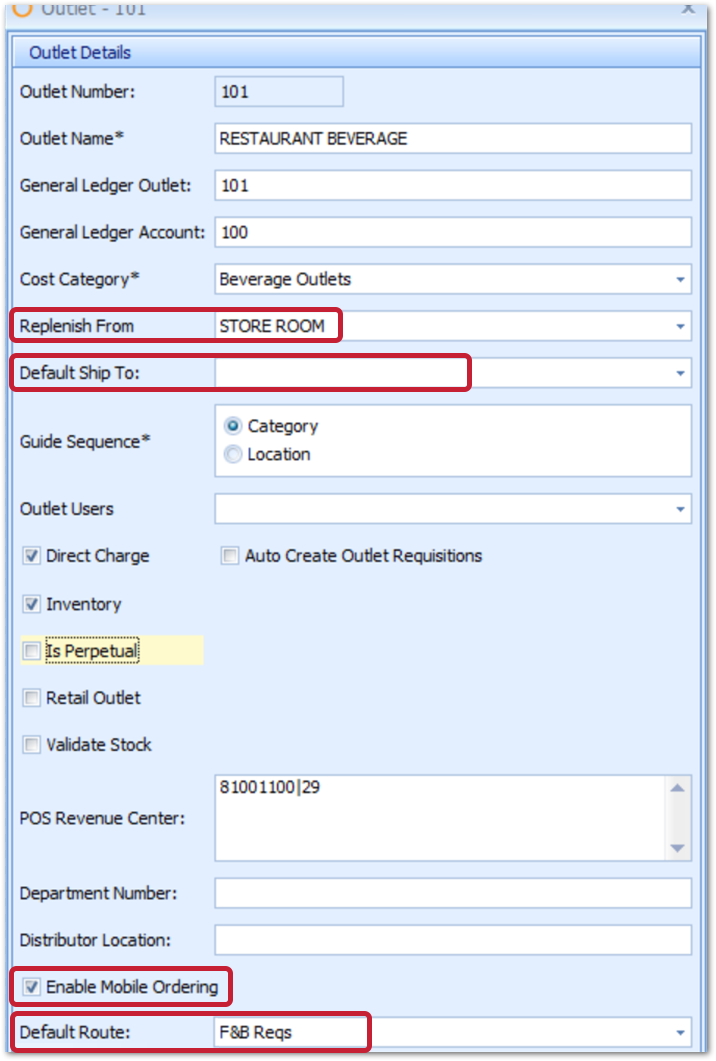Check Auto Create Outlet Requisitions
716x1061 pixels.
tap(227, 555)
